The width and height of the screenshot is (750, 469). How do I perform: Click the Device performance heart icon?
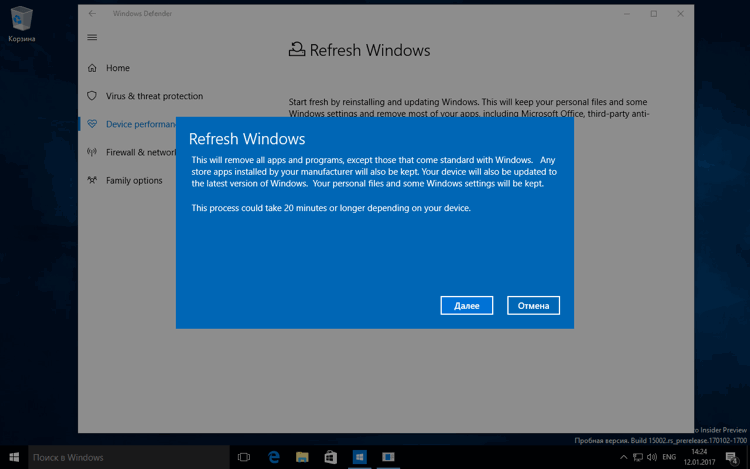(92, 124)
